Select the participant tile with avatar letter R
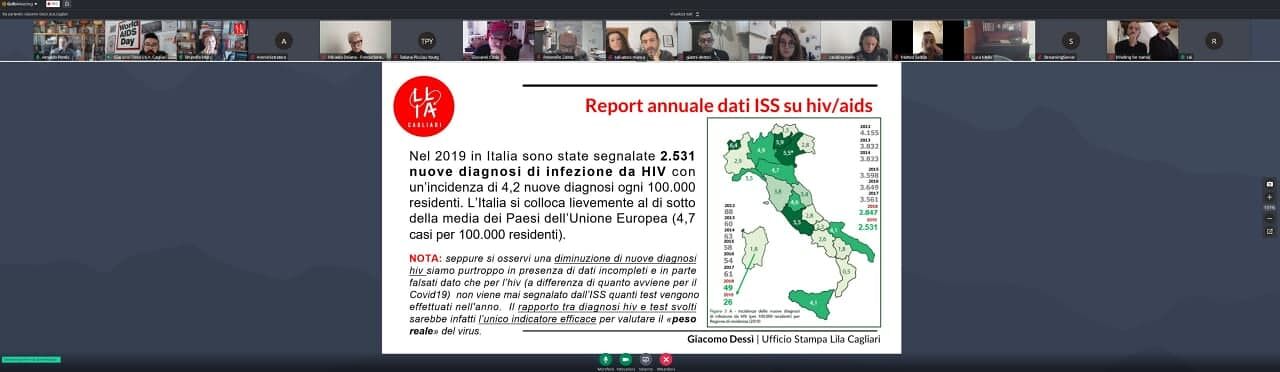The height and width of the screenshot is (372, 1280). 1214,41
